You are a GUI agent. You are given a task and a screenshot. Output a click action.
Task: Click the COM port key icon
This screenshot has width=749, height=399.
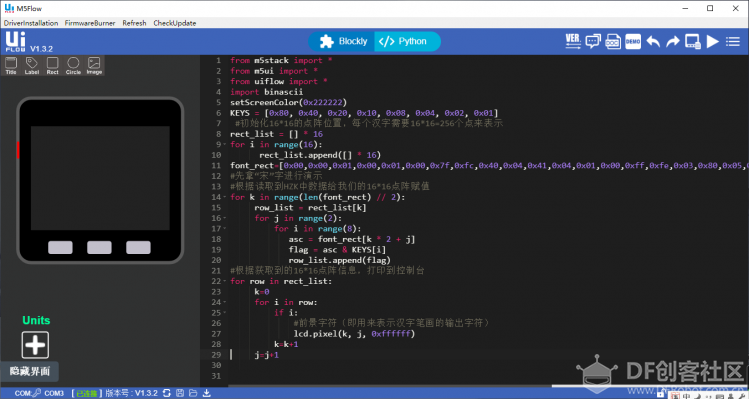click(x=36, y=393)
